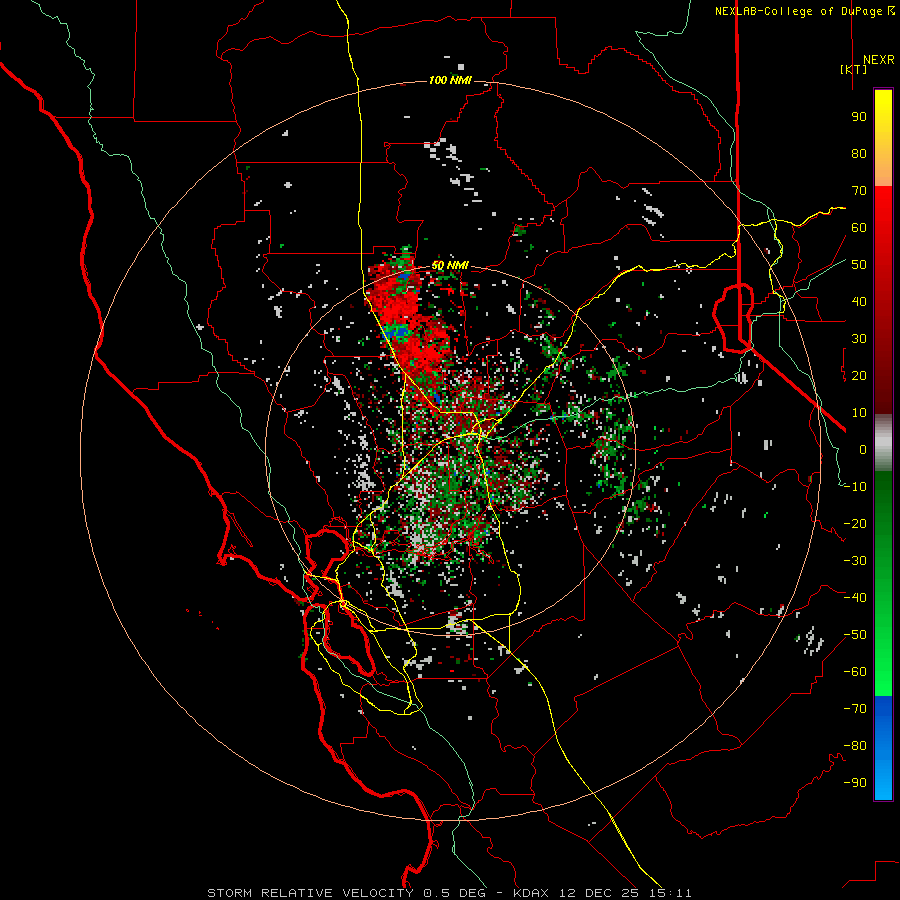Click the 20 value on the velocity scale
Screen dimensions: 900x900
[x=859, y=375]
